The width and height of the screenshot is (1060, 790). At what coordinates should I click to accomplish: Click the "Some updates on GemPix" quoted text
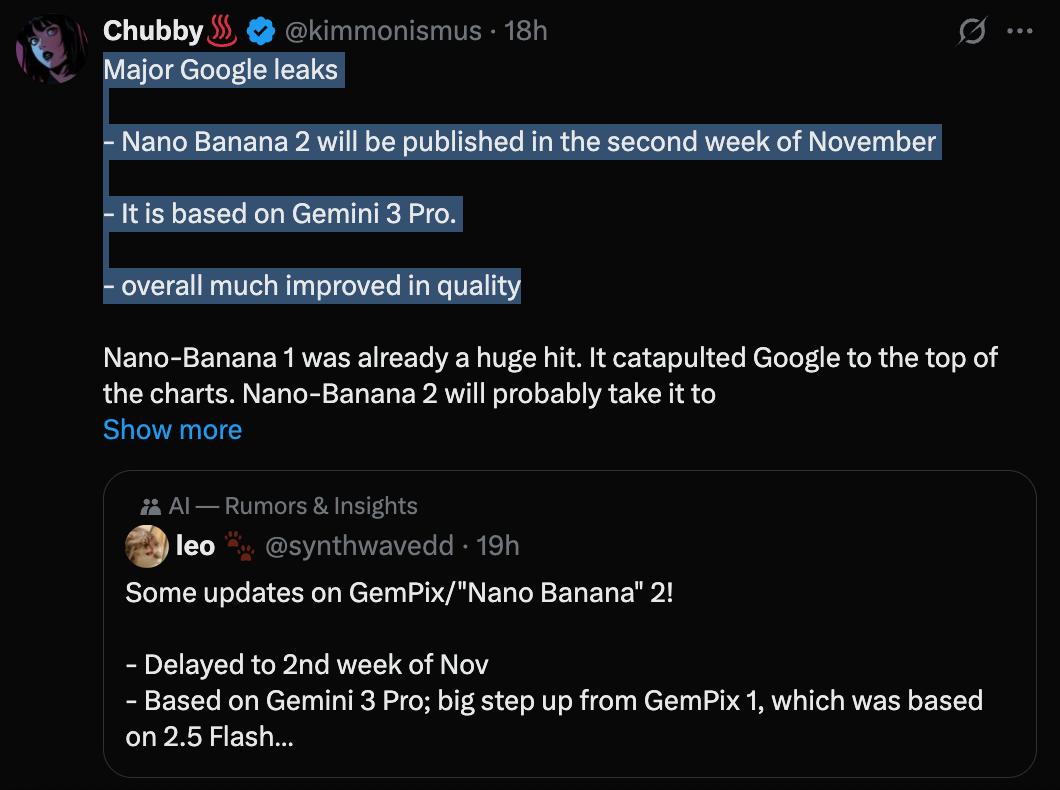(x=399, y=592)
